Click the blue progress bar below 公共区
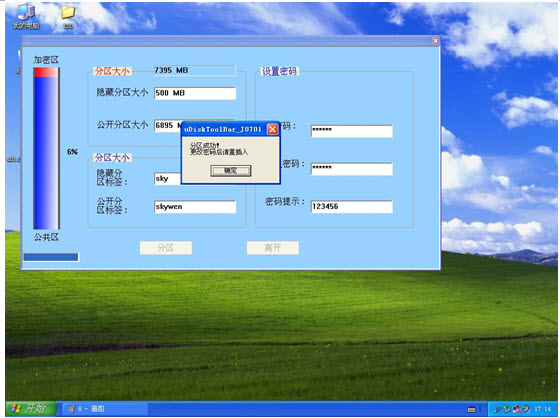The width and height of the screenshot is (560, 418). coord(51,257)
